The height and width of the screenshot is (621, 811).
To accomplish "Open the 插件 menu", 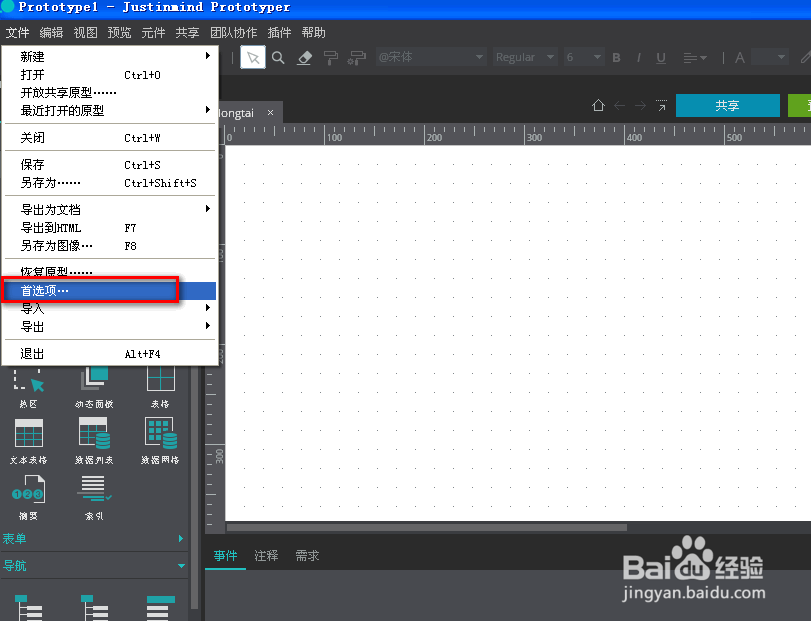I will pos(279,33).
